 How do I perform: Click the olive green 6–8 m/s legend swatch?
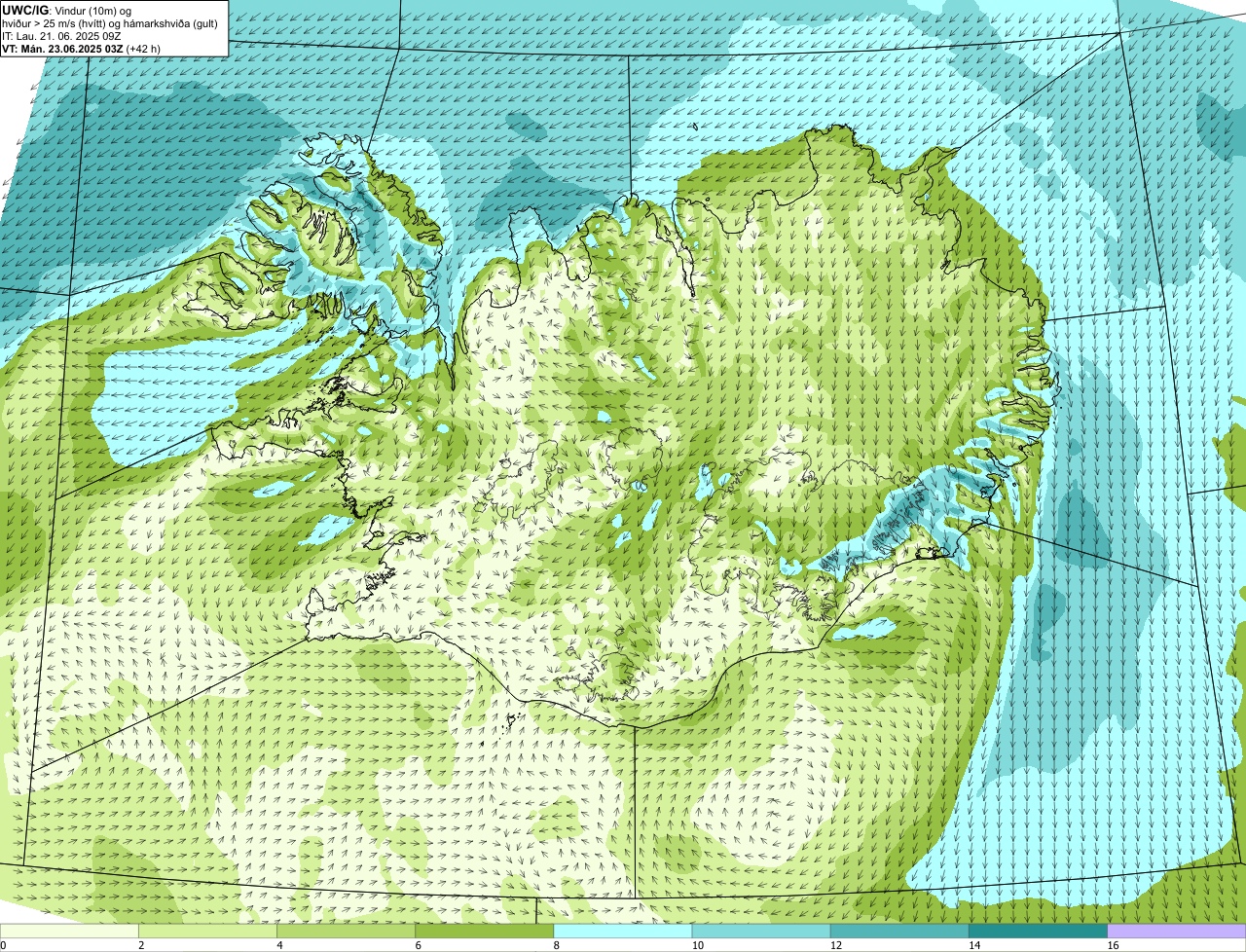(484, 932)
